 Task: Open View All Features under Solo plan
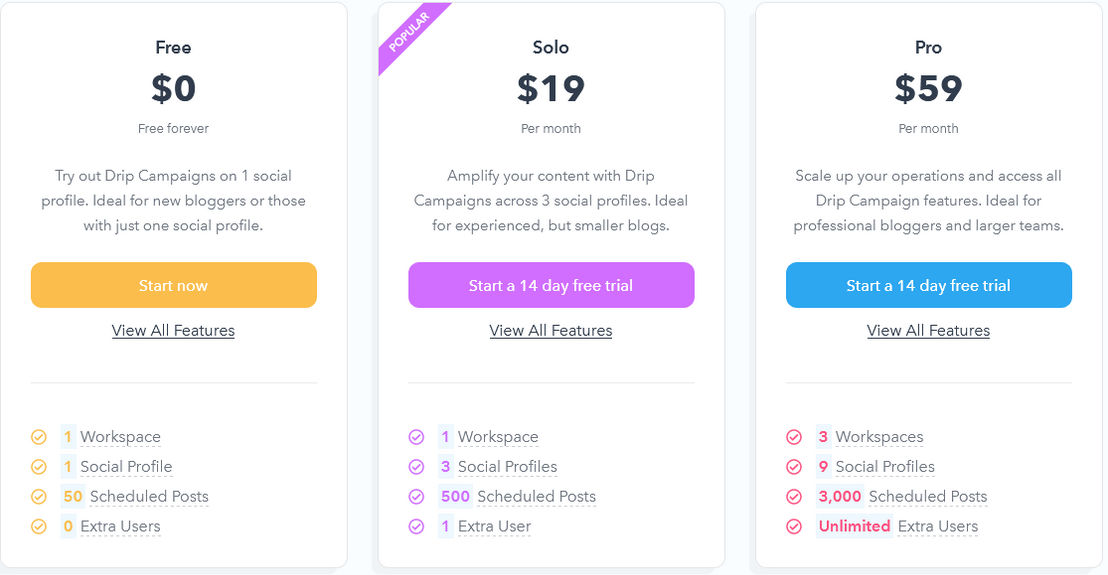click(551, 331)
